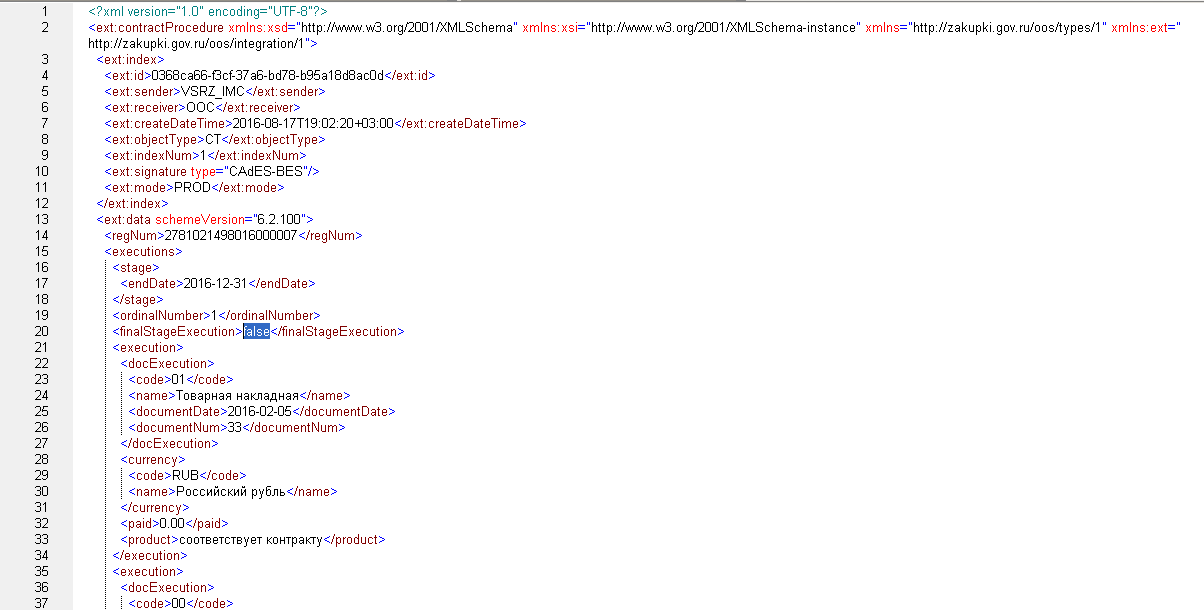Place cursor on sender value VSRZ_IMC
This screenshot has width=1204, height=610.
(213, 91)
